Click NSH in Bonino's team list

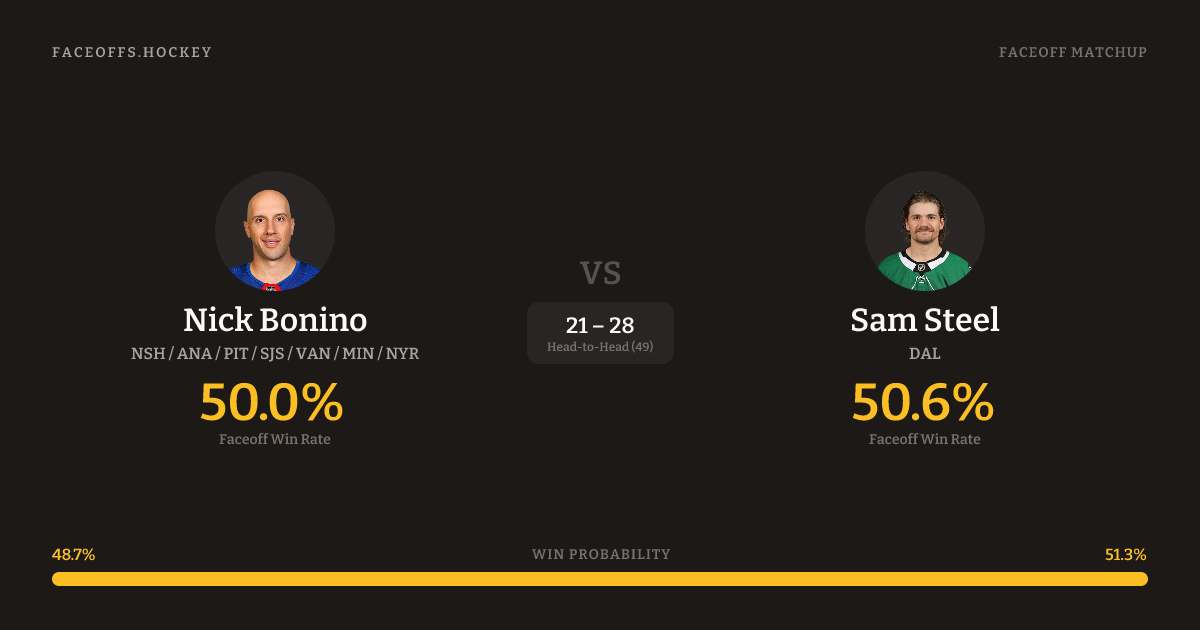(148, 354)
